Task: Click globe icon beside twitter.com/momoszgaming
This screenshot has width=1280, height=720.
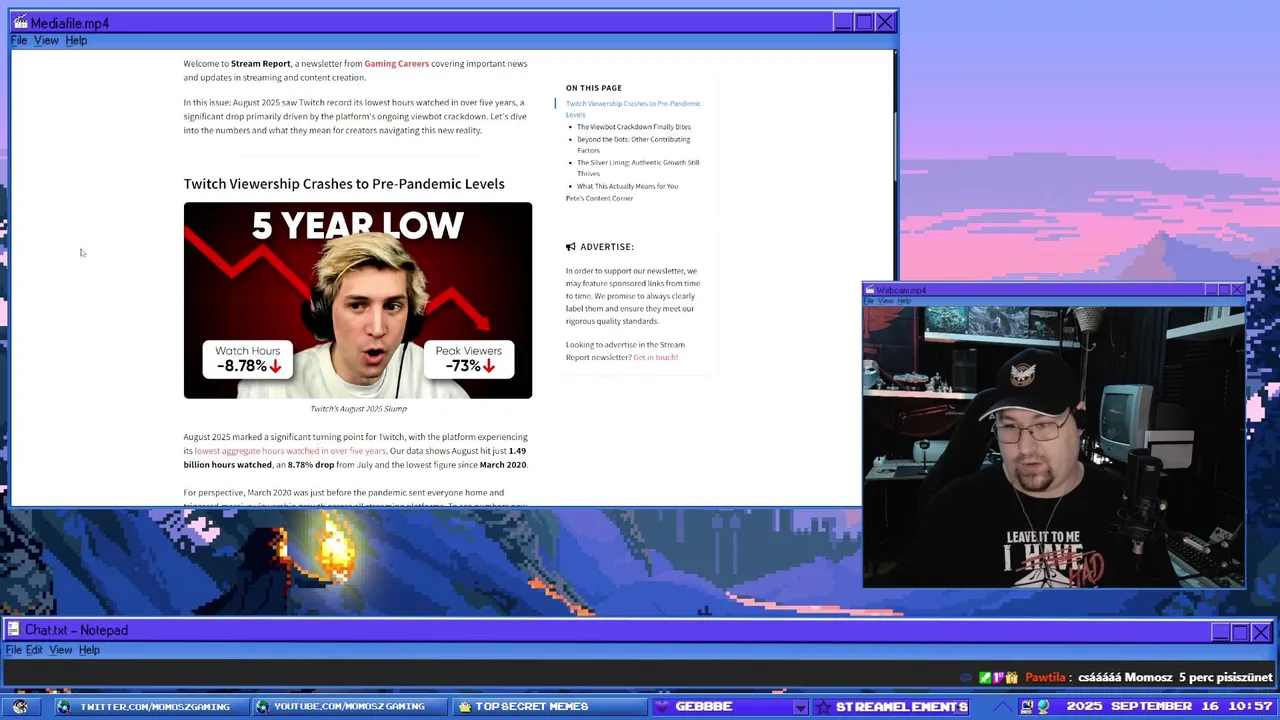Action: (64, 706)
